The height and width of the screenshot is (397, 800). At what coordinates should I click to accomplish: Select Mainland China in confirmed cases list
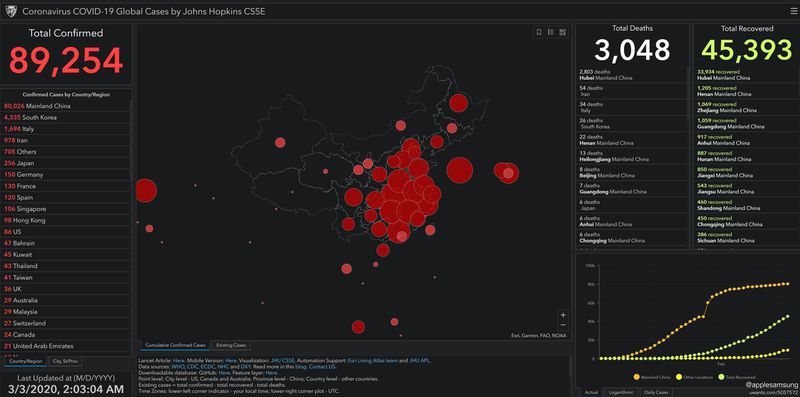coord(65,106)
